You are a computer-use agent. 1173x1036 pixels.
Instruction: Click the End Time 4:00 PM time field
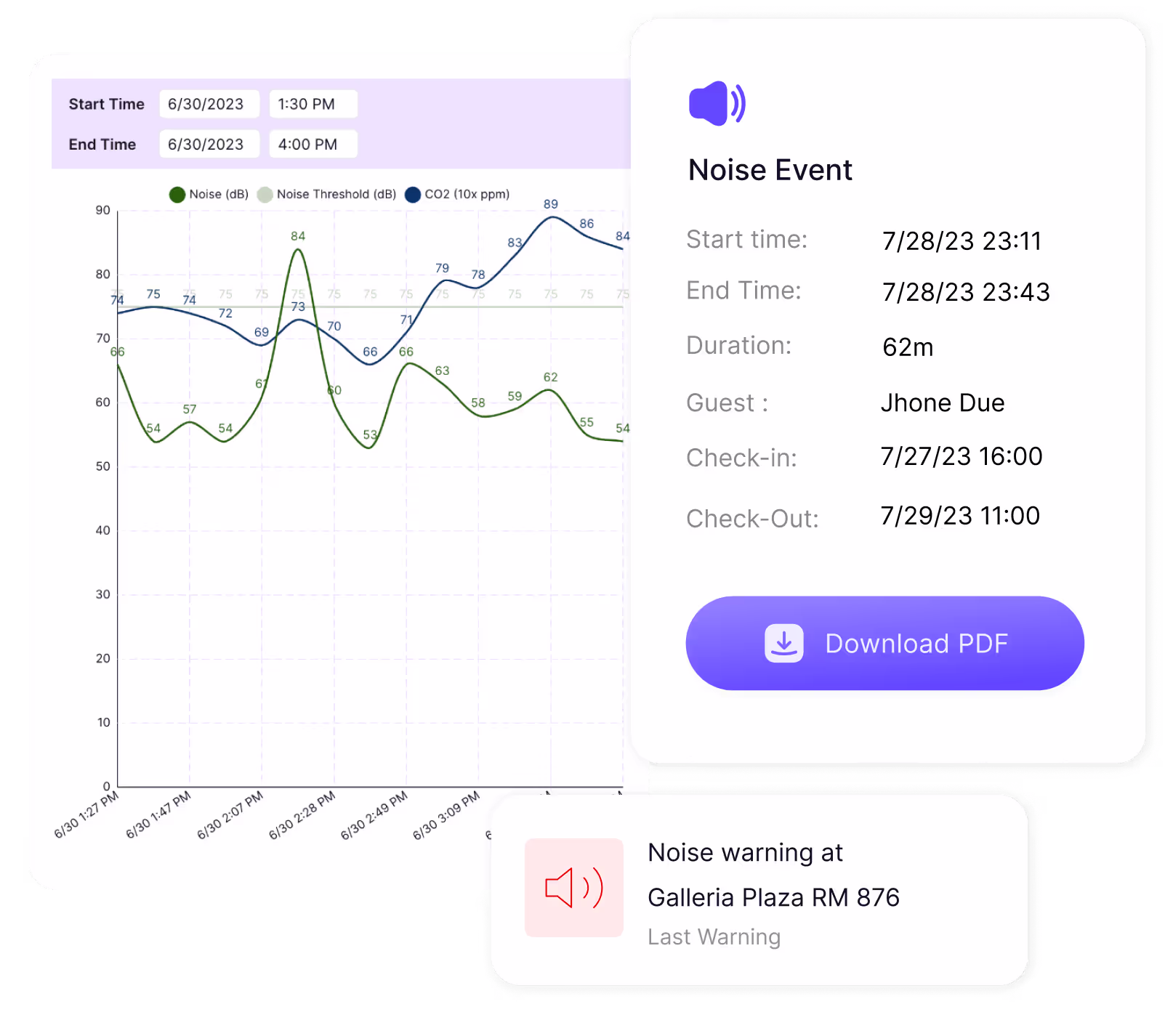313,144
